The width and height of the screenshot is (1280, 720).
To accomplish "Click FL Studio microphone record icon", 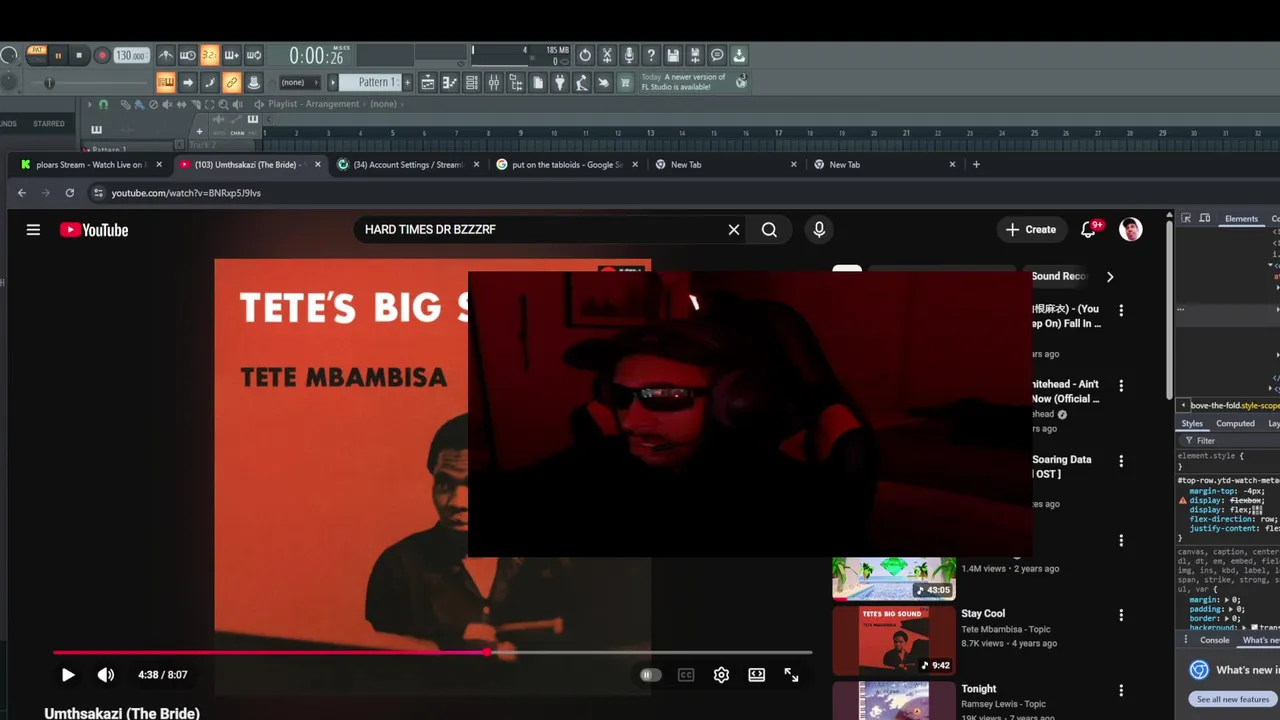I will (629, 55).
